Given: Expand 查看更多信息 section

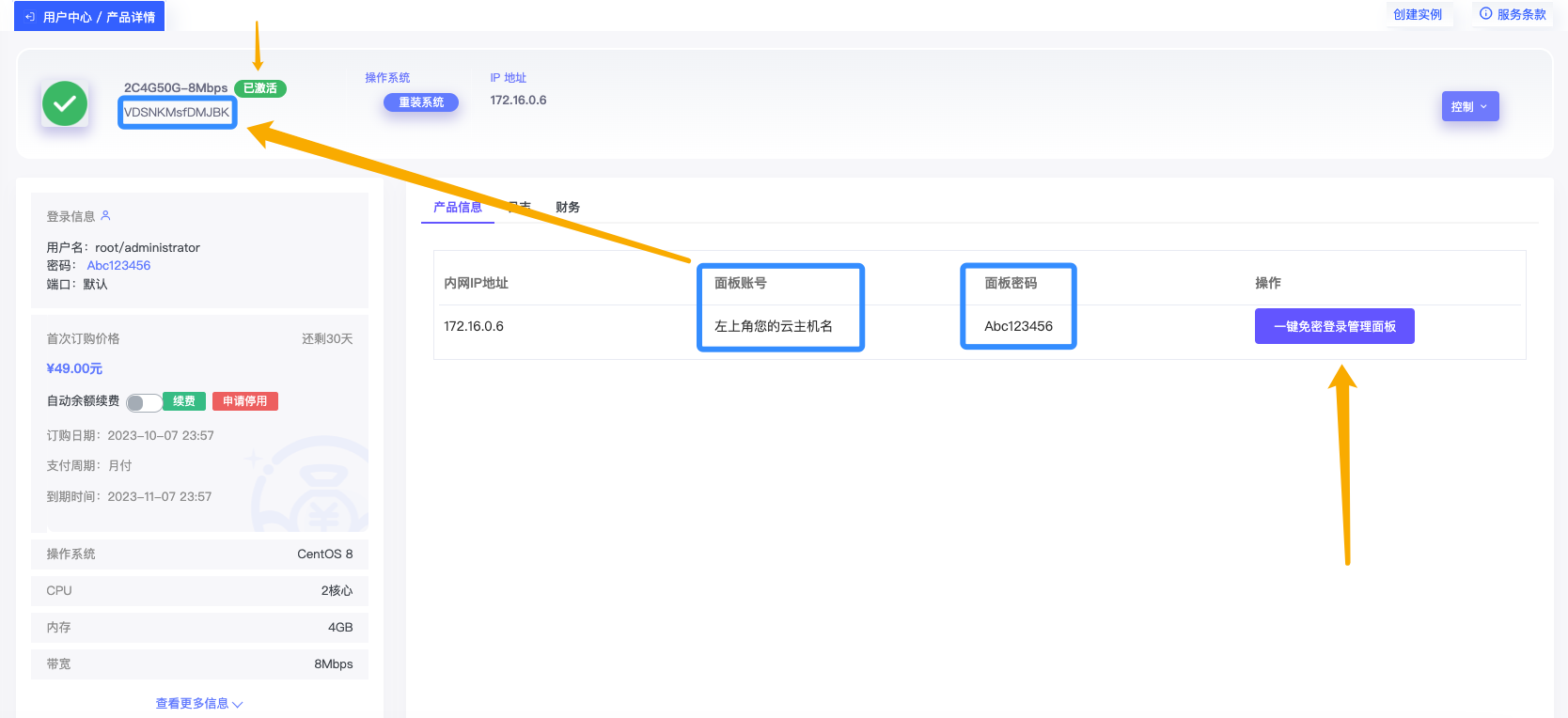Looking at the screenshot, I should coord(198,703).
